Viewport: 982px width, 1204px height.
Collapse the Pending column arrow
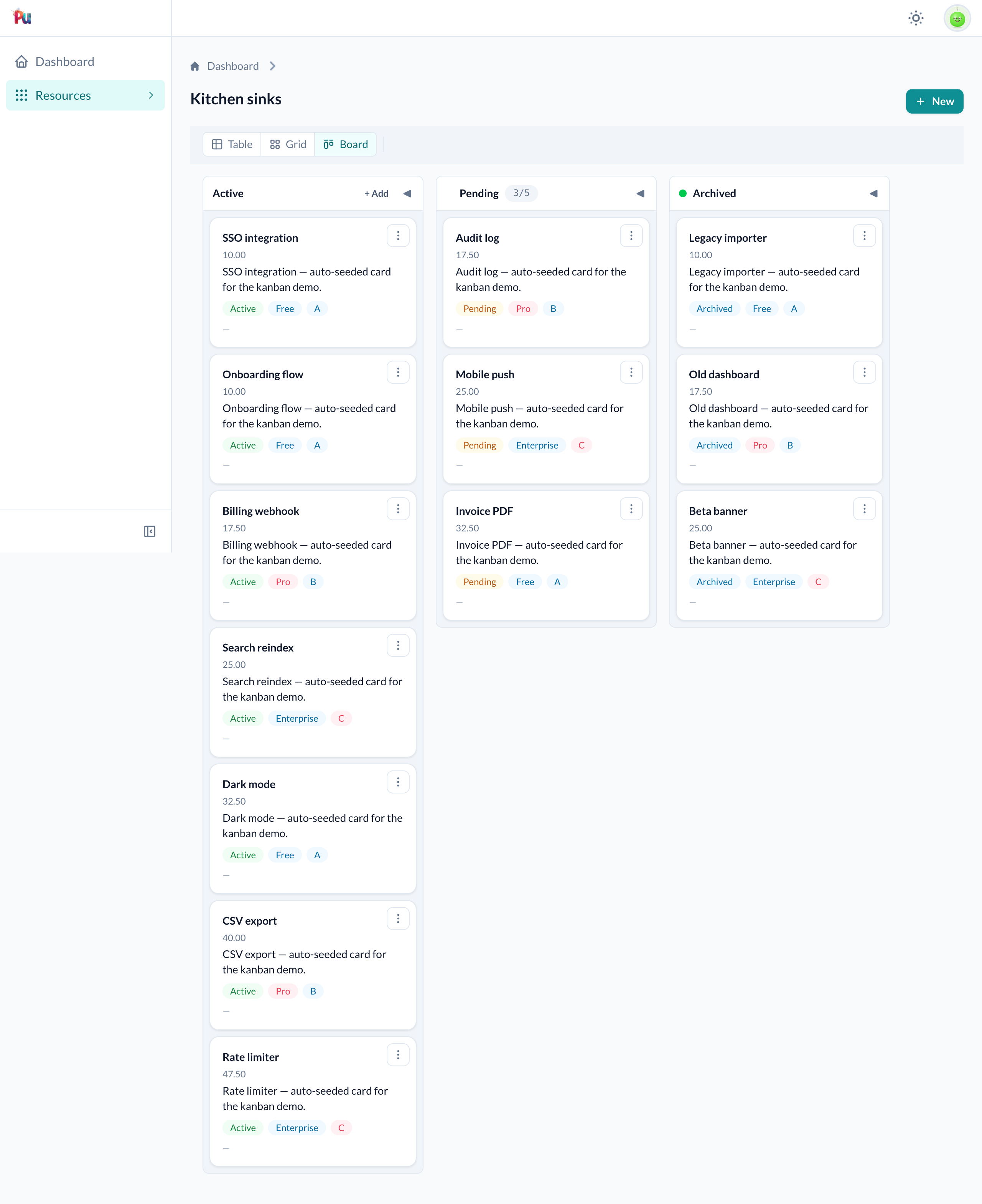(640, 193)
